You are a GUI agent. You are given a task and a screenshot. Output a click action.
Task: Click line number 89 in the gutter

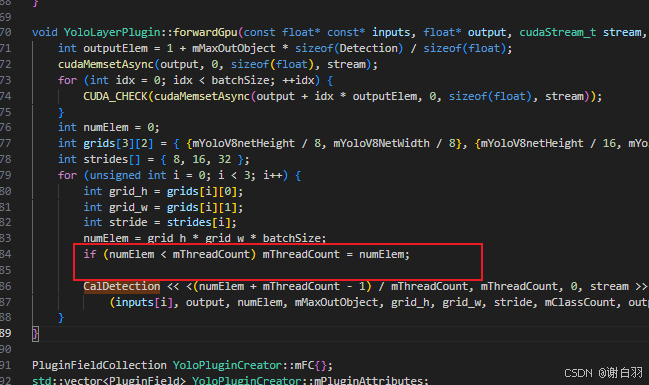(x=5, y=333)
